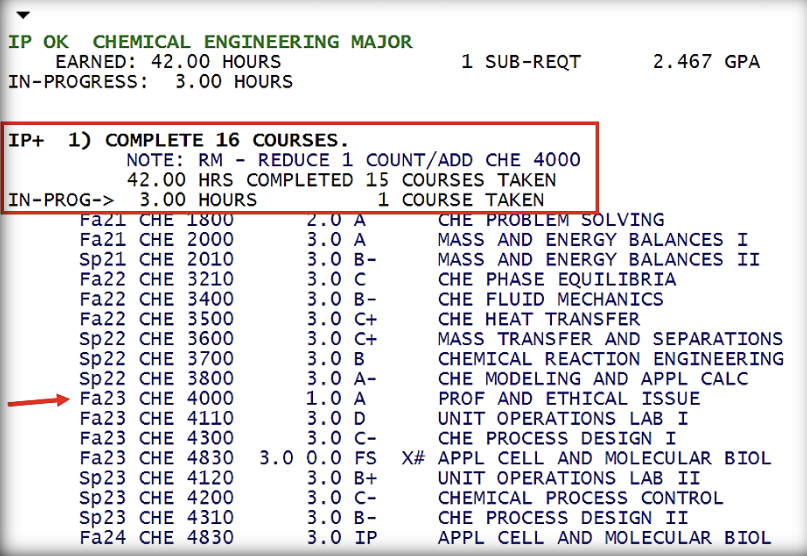Click the 2.467 GPA value

point(705,62)
